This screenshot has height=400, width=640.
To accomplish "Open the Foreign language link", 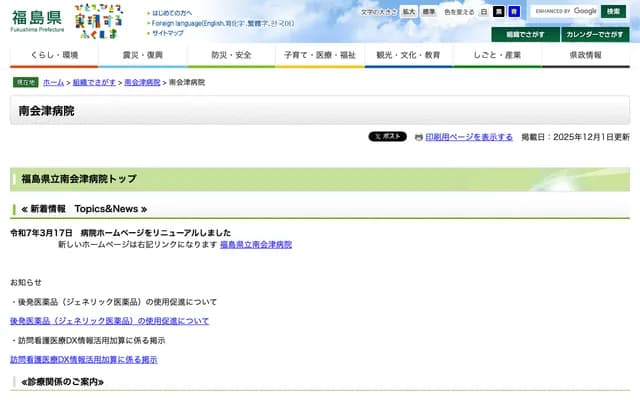I will (222, 23).
